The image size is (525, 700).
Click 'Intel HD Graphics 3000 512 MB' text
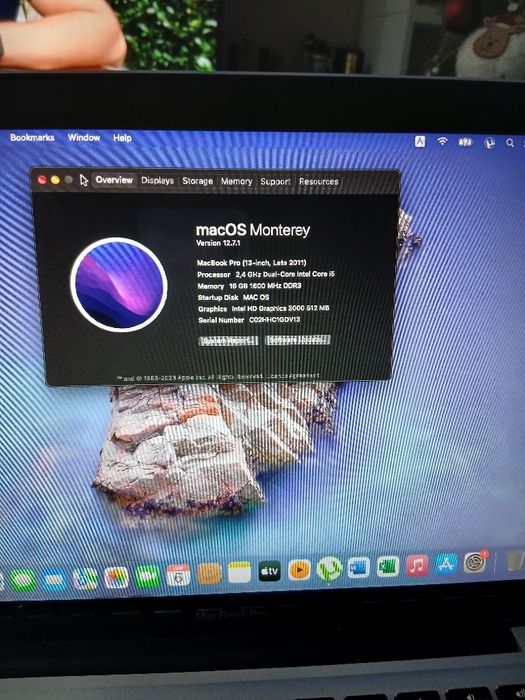click(x=280, y=308)
